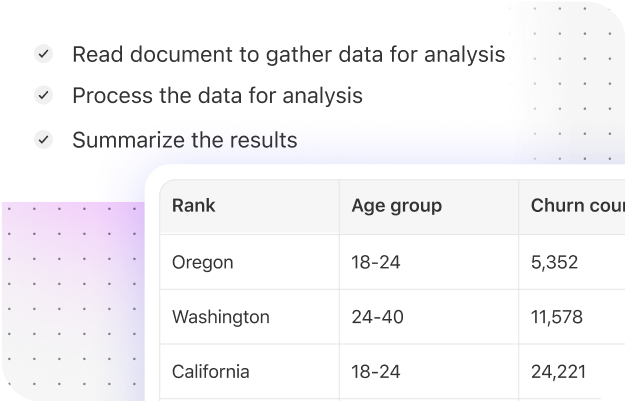Click California's 18-24 age group cell
Image resolution: width=625 pixels, height=401 pixels.
429,372
